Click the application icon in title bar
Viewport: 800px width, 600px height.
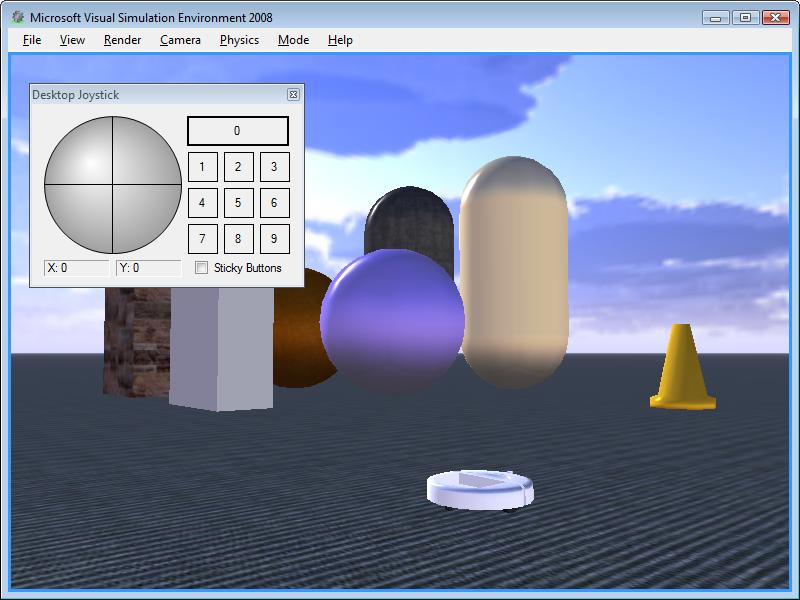18,17
